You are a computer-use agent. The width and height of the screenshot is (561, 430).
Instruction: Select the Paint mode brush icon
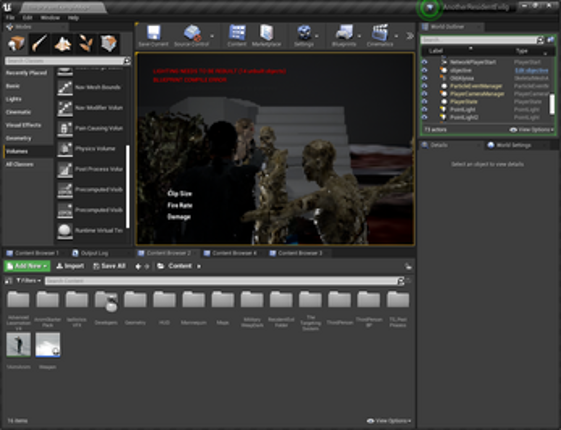pyautogui.click(x=39, y=43)
